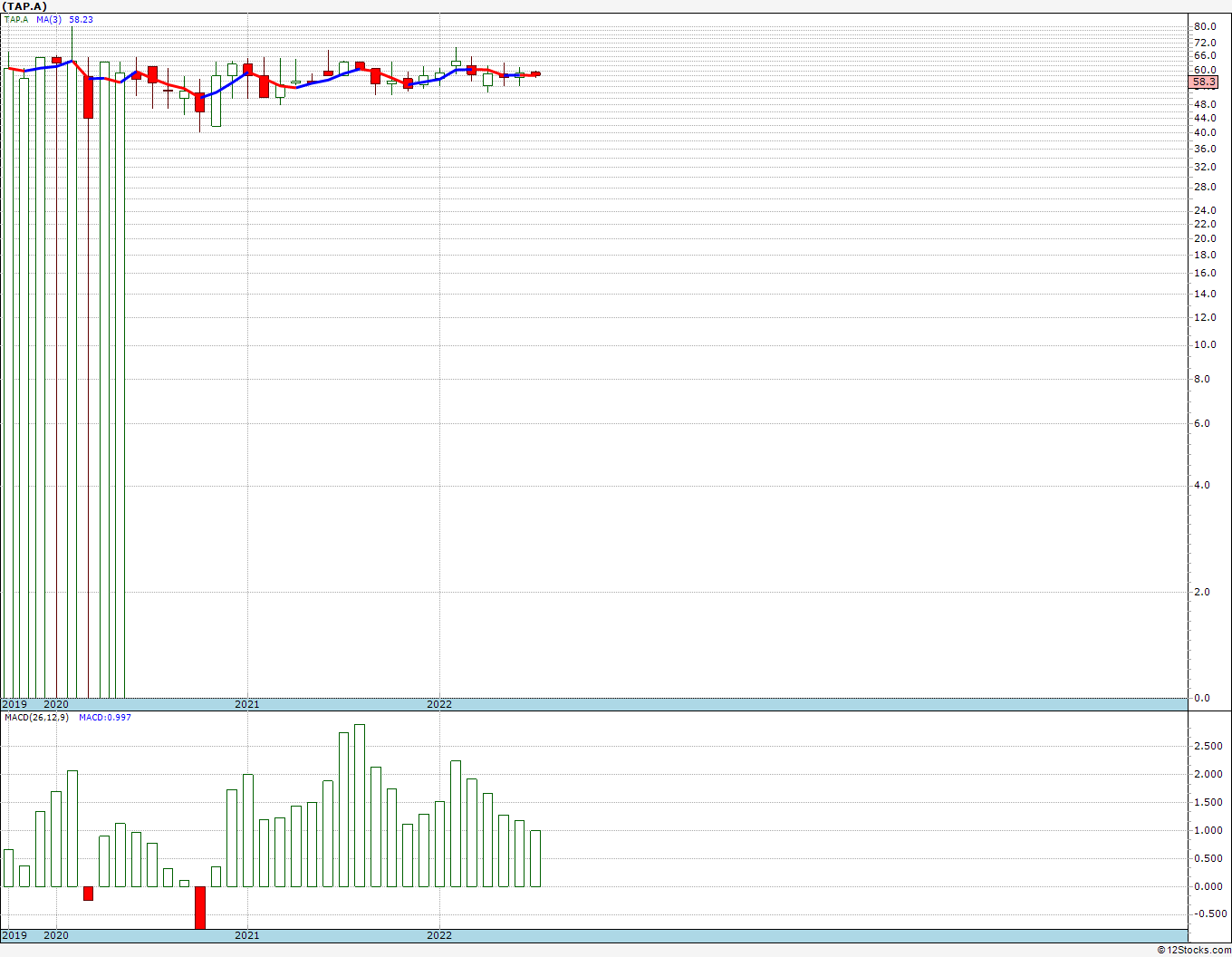Viewport: 1232px width, 957px height.
Task: Click the 2019 marker on MACD axis
Action: 14,935
